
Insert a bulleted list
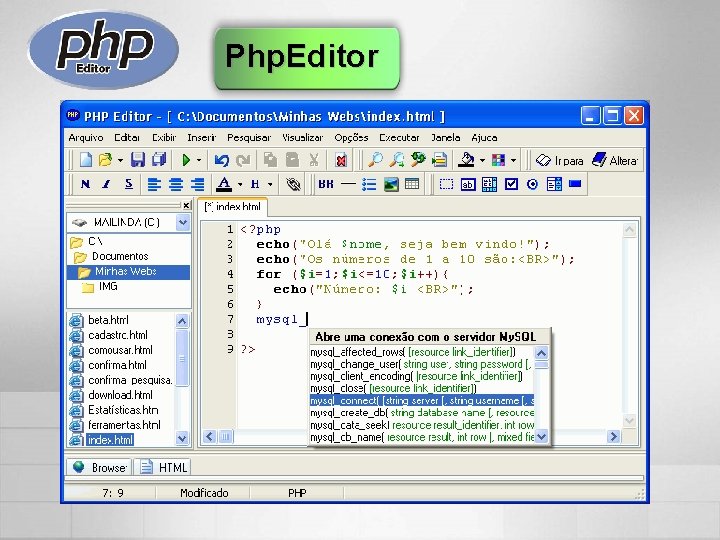pyautogui.click(x=369, y=184)
